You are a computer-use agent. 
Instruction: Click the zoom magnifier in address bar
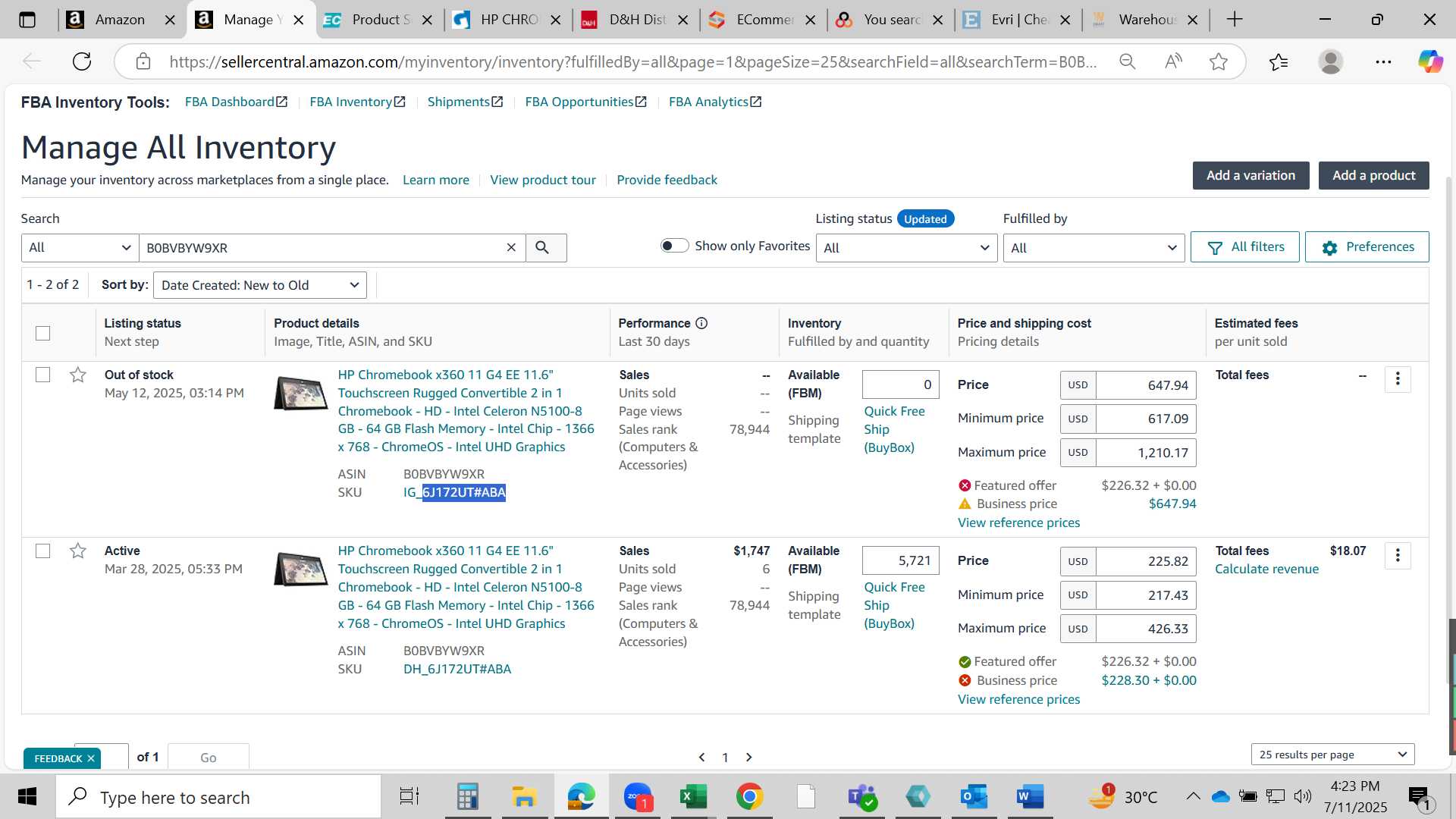click(x=1128, y=61)
